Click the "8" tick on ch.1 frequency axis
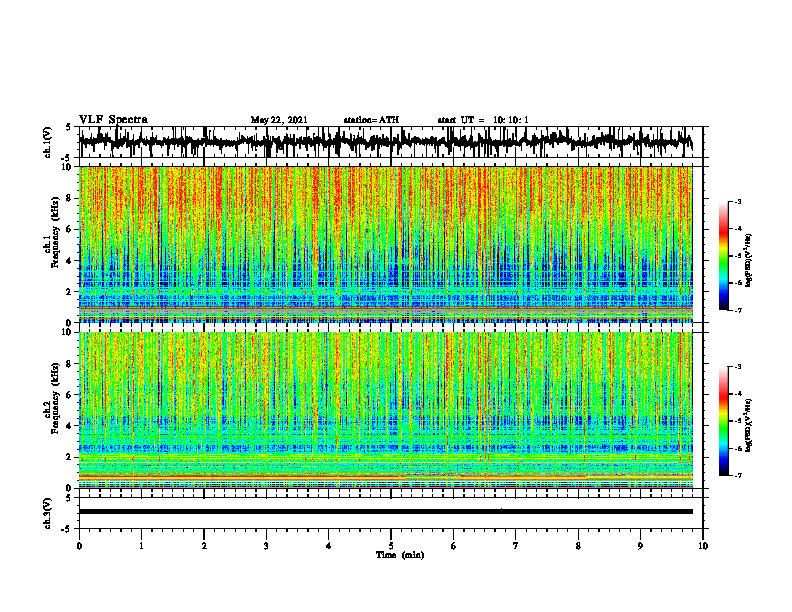Screen dimensions: 792x612 70,198
